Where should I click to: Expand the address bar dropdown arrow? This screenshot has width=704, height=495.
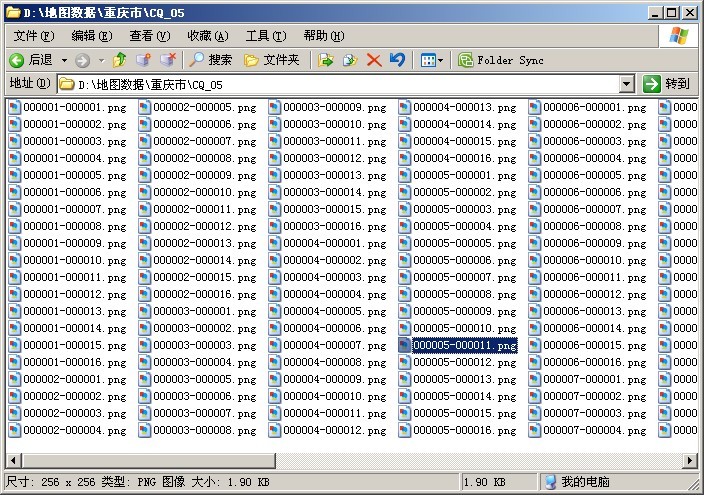(627, 84)
